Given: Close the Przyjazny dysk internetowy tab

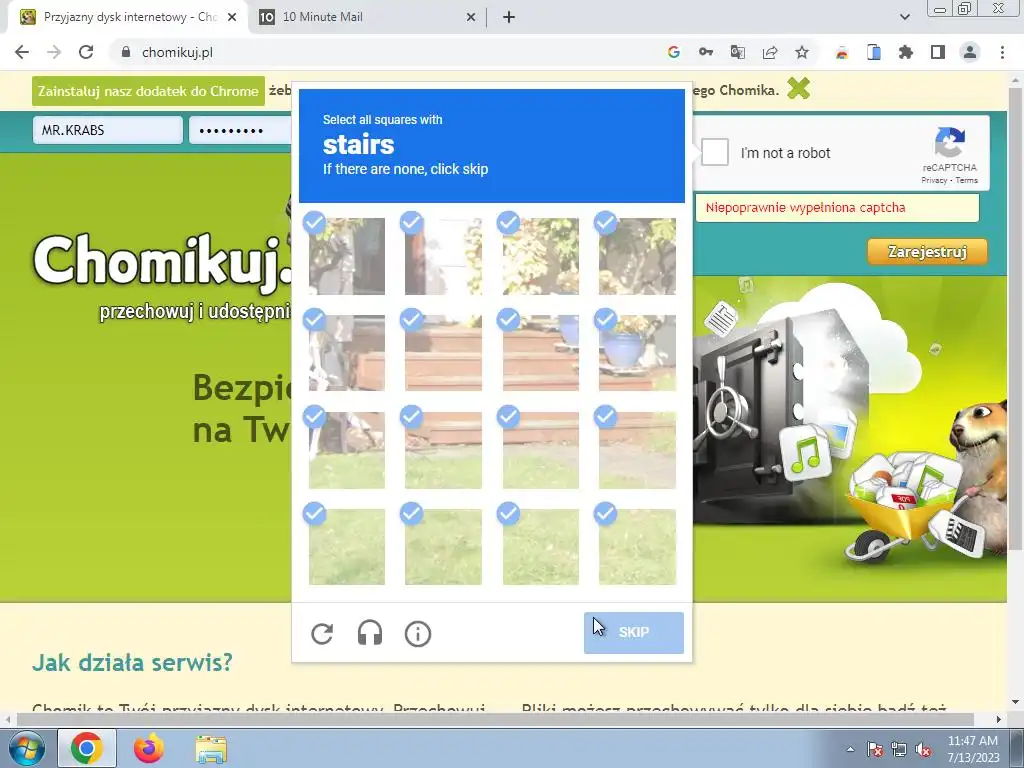Looking at the screenshot, I should (x=232, y=17).
